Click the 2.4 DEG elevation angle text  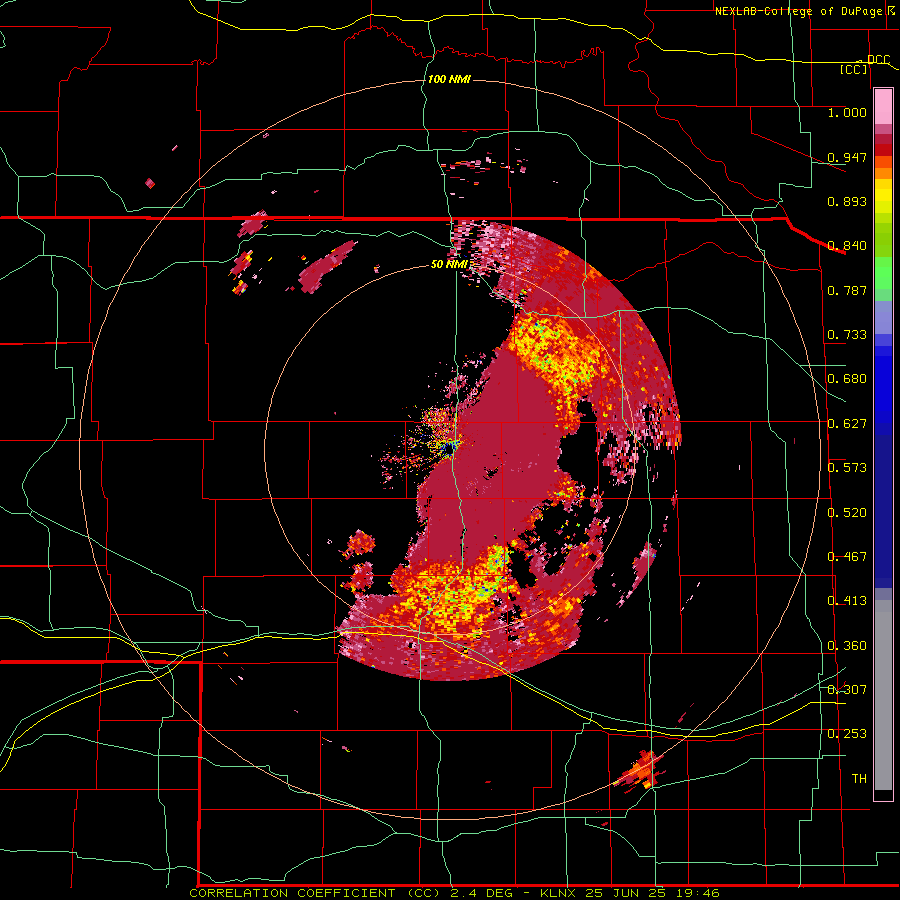click(x=481, y=893)
